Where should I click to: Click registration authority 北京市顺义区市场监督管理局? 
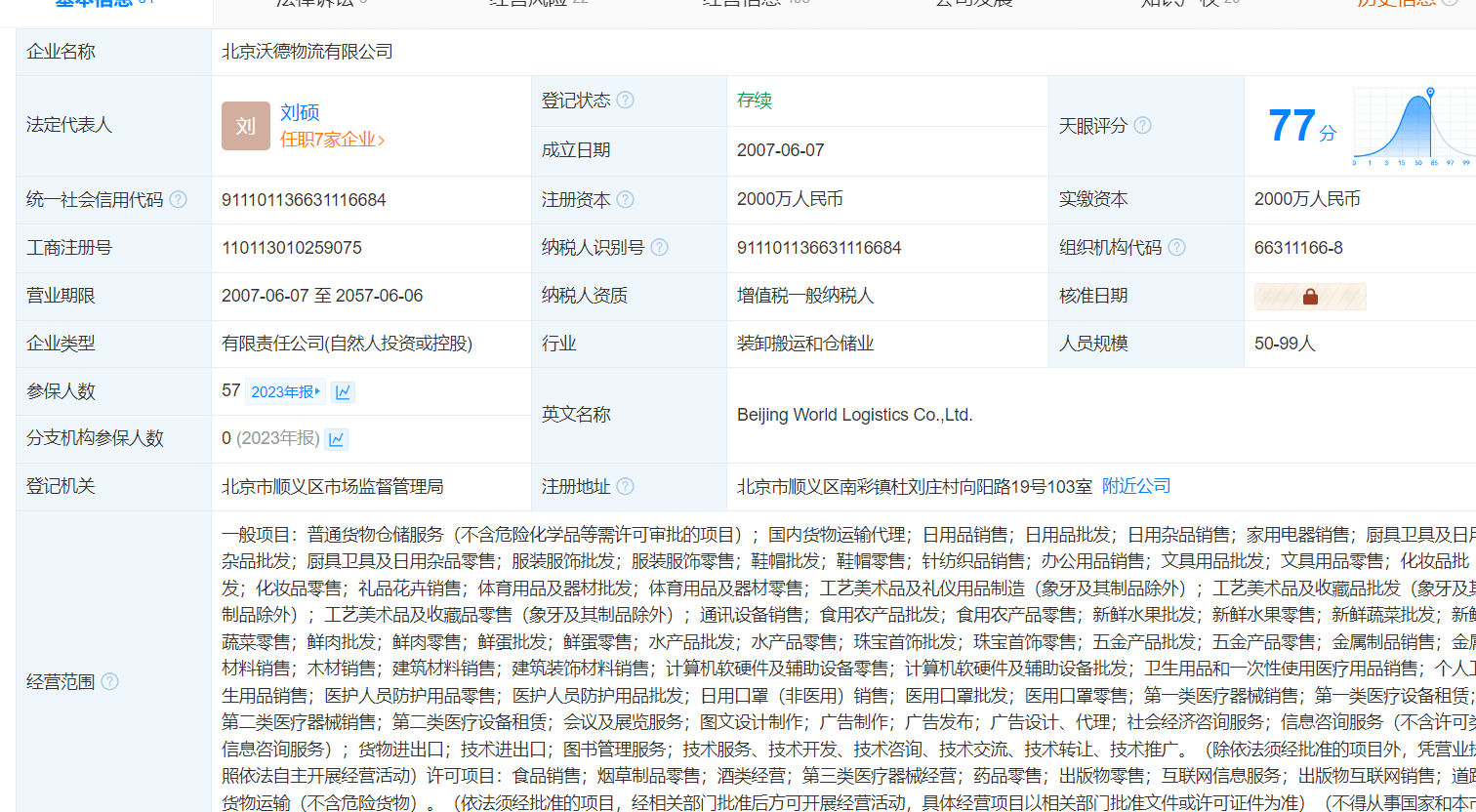coord(333,486)
